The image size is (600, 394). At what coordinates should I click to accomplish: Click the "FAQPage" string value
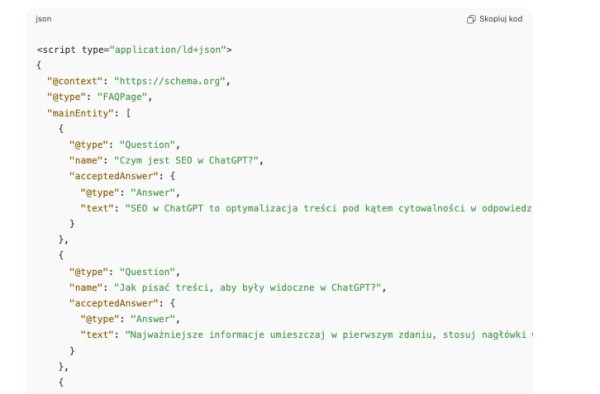tap(122, 97)
